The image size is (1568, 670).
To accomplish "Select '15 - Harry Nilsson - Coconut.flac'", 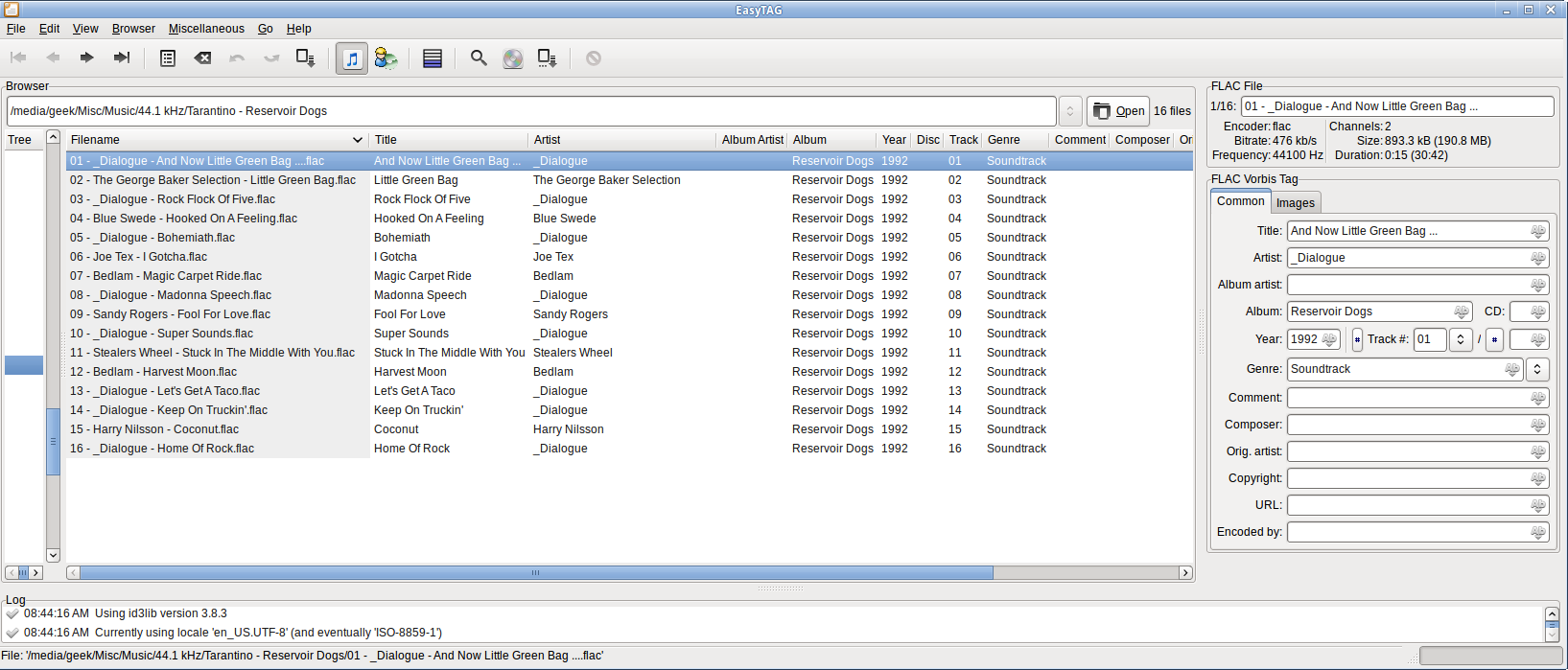I will click(x=154, y=429).
